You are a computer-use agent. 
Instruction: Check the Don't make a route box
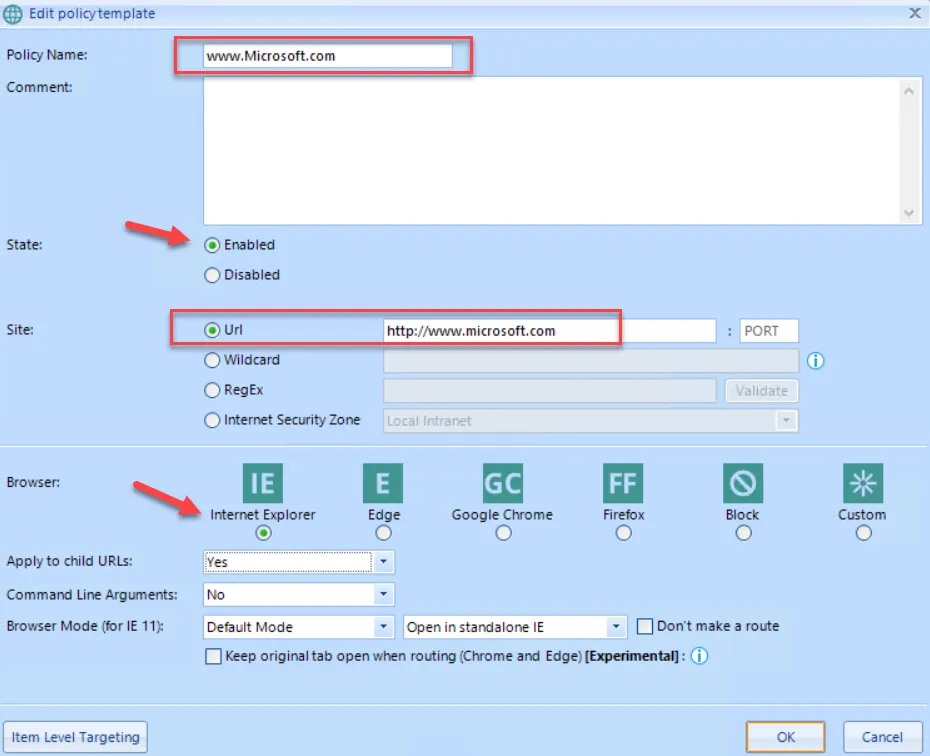click(645, 626)
